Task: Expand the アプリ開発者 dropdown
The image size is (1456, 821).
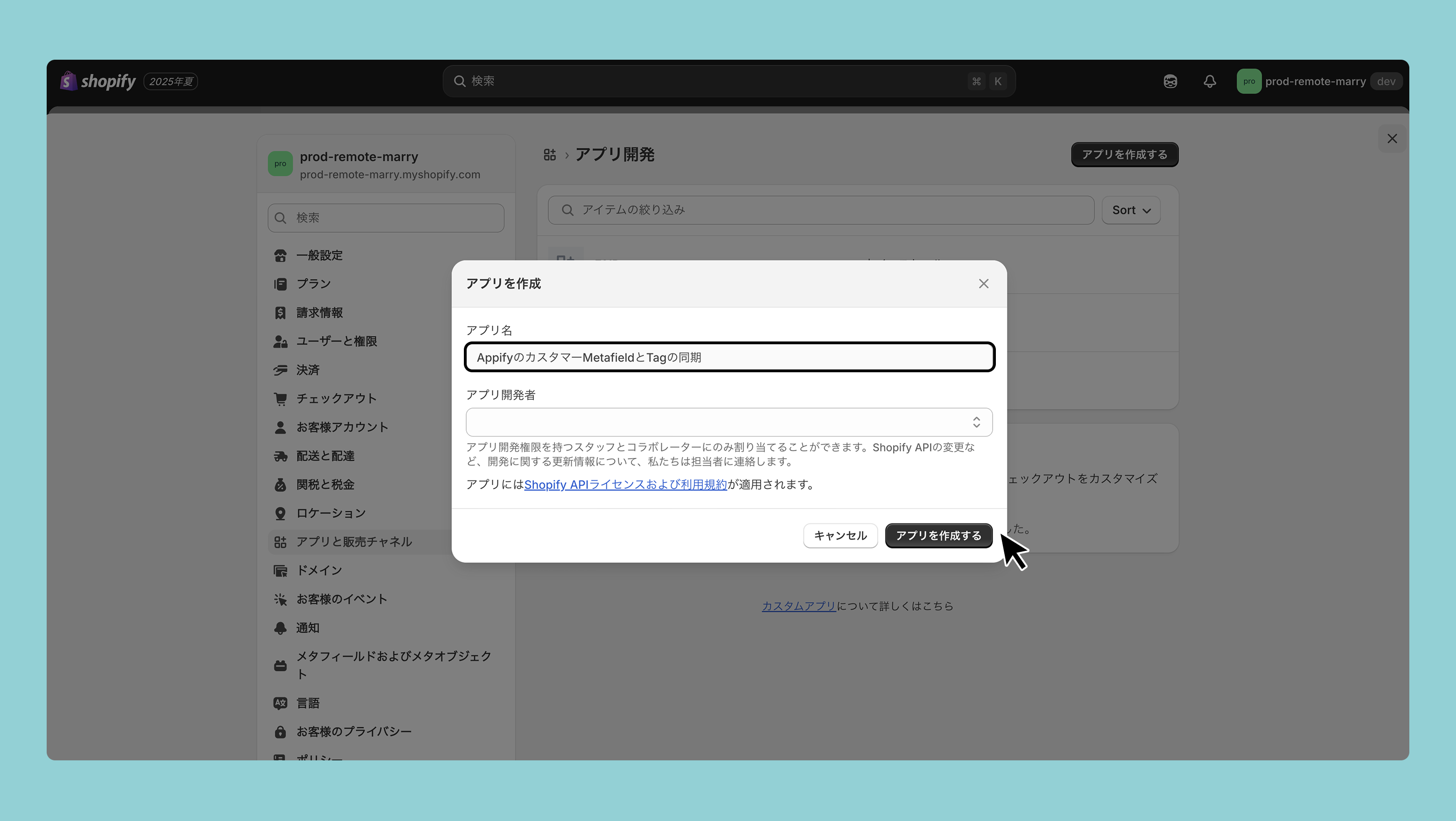Action: point(728,422)
